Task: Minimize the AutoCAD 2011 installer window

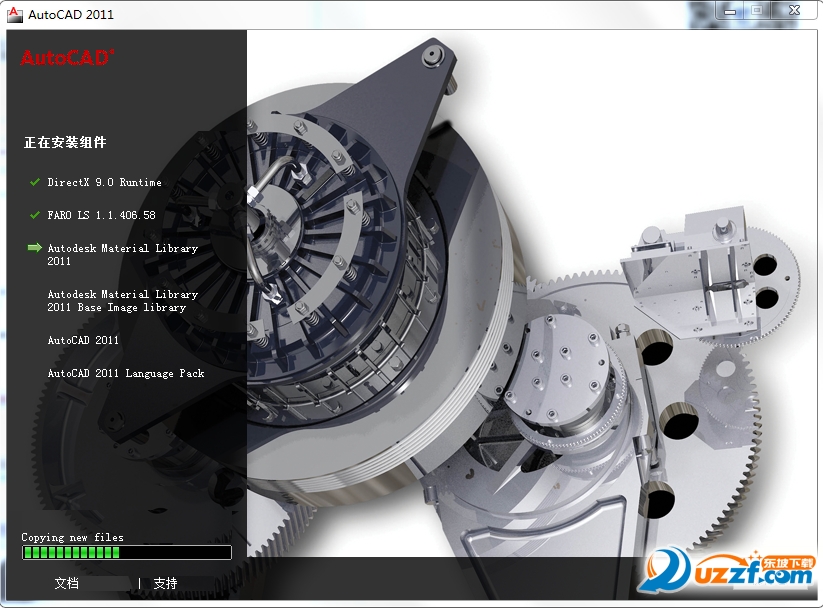Action: click(730, 11)
